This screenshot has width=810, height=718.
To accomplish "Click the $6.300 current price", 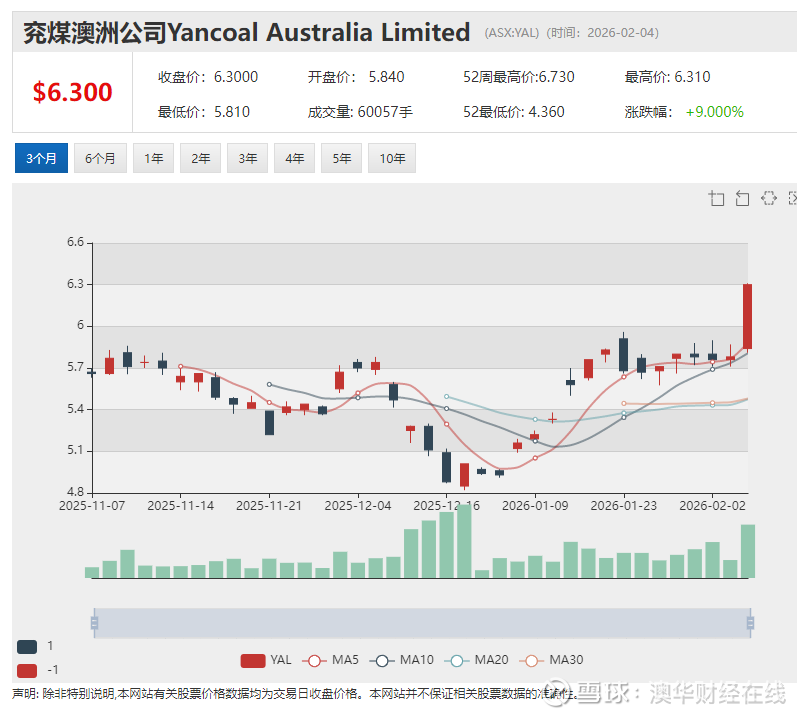I will coord(72,92).
